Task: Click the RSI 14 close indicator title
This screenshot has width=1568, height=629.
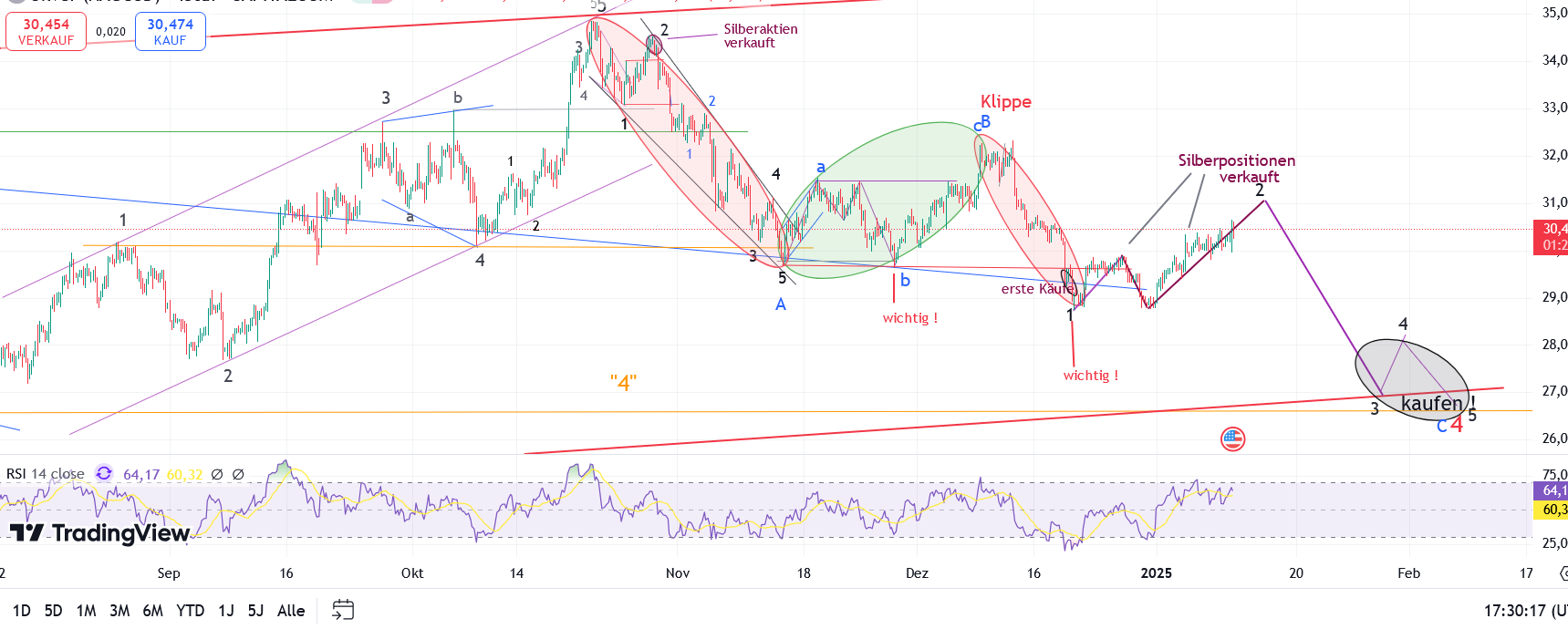Action: click(x=45, y=474)
